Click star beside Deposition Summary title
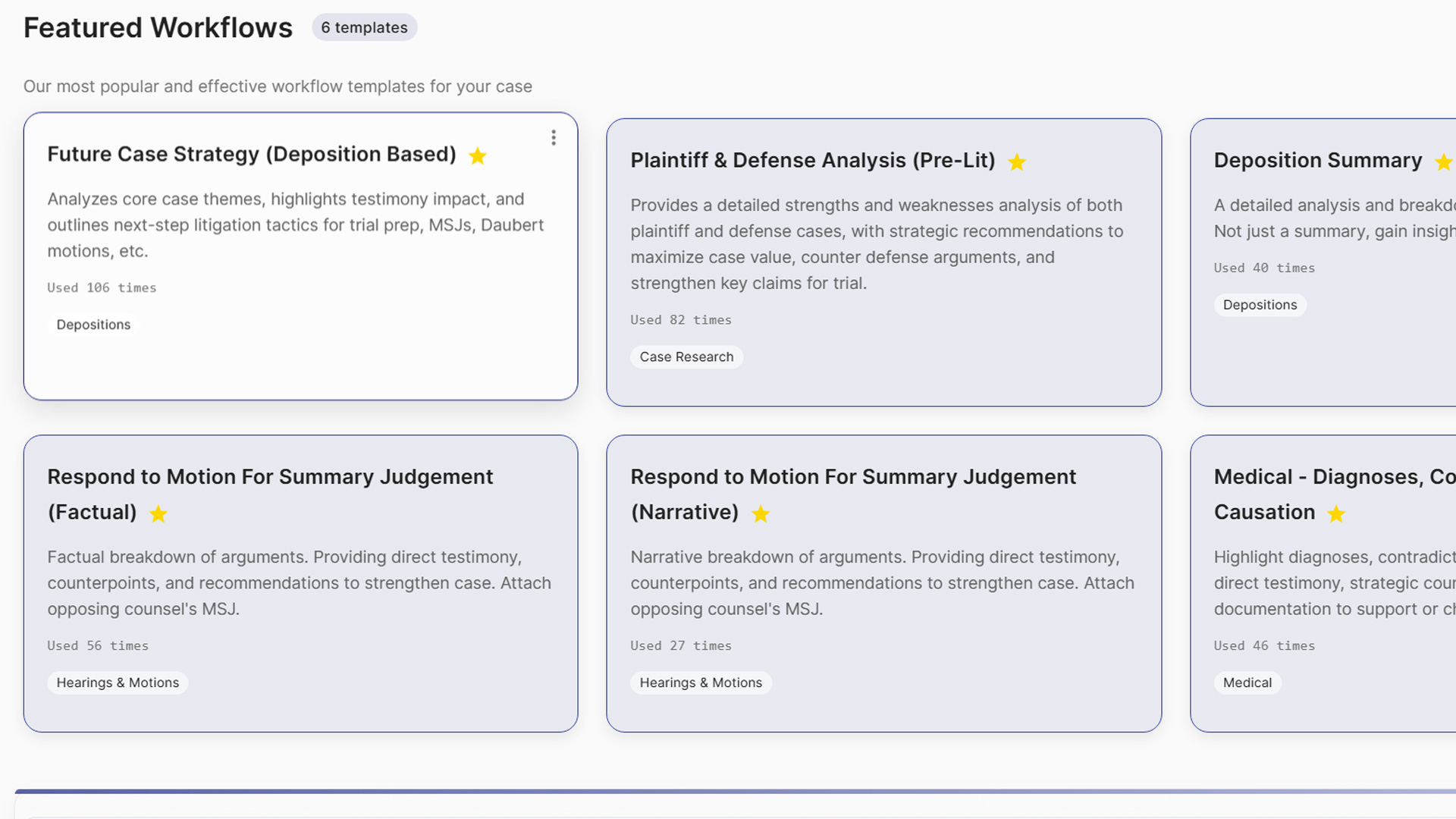The height and width of the screenshot is (819, 1456). (1443, 162)
